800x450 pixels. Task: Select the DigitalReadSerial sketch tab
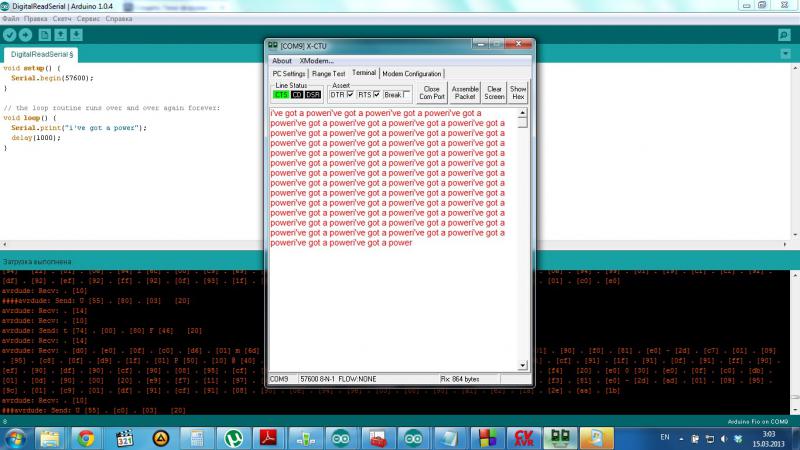coord(41,54)
